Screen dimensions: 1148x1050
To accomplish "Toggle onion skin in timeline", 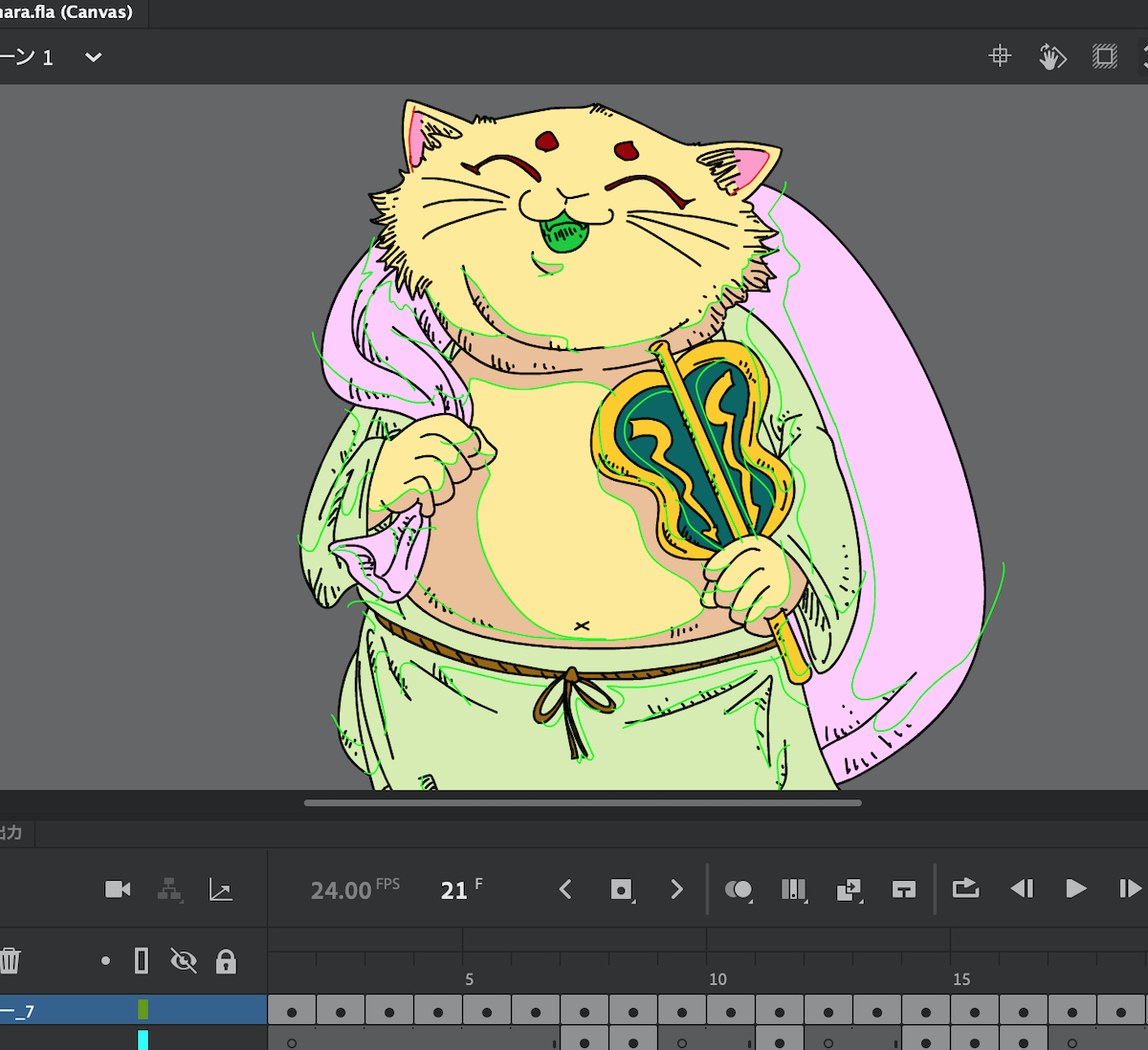I will click(738, 890).
